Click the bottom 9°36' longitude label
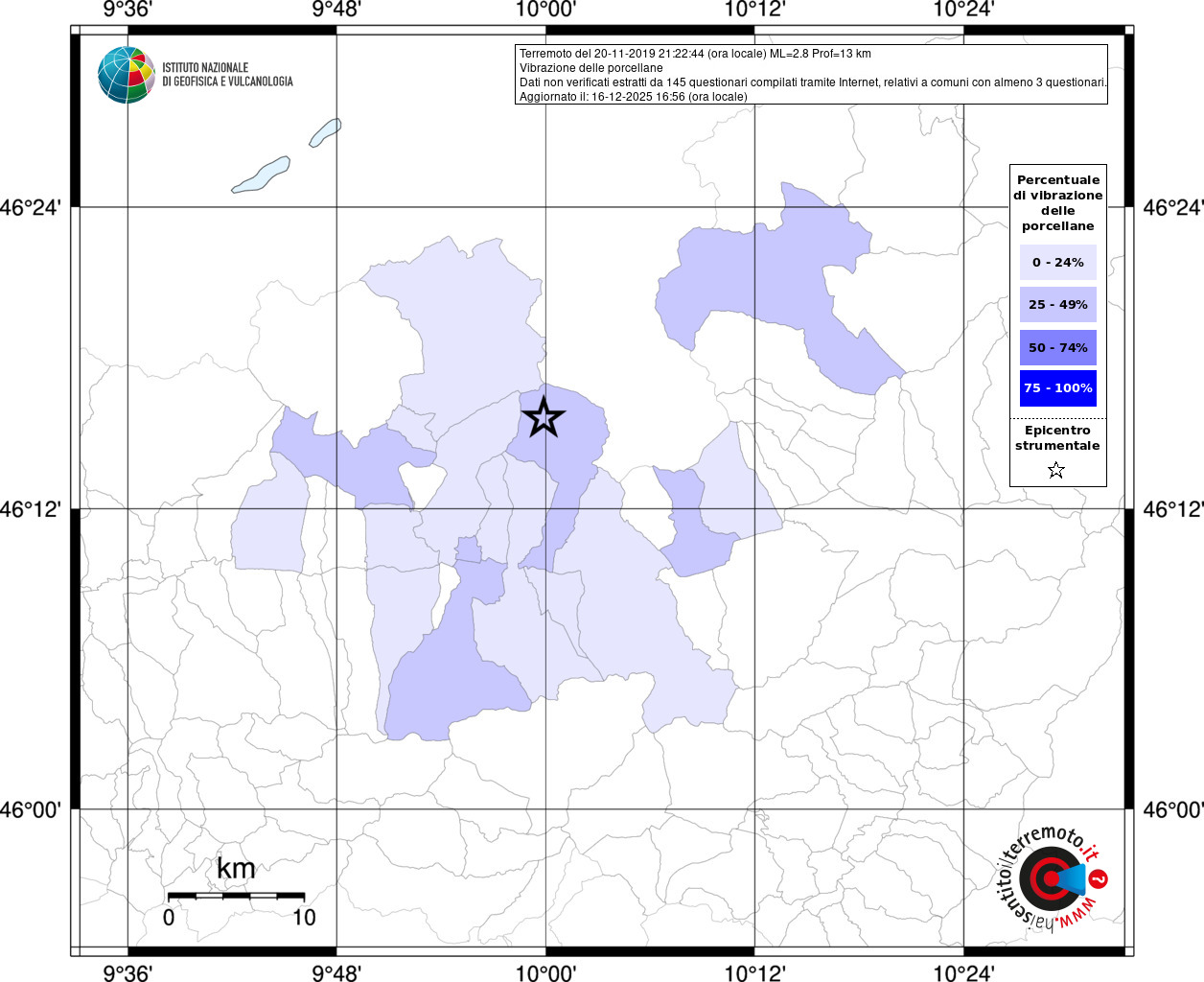The image size is (1204, 982). [127, 973]
